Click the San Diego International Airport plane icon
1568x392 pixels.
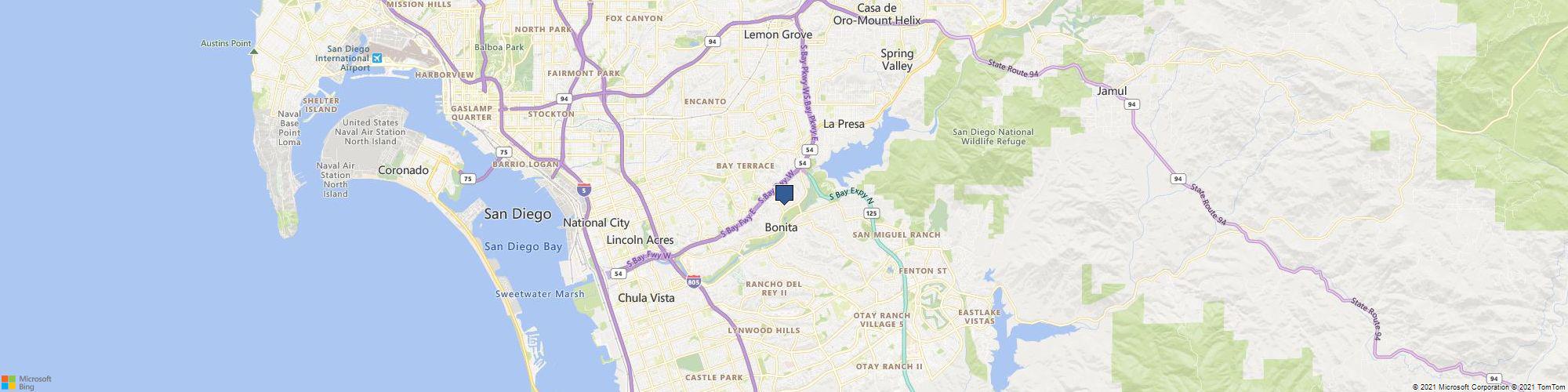coord(377,58)
